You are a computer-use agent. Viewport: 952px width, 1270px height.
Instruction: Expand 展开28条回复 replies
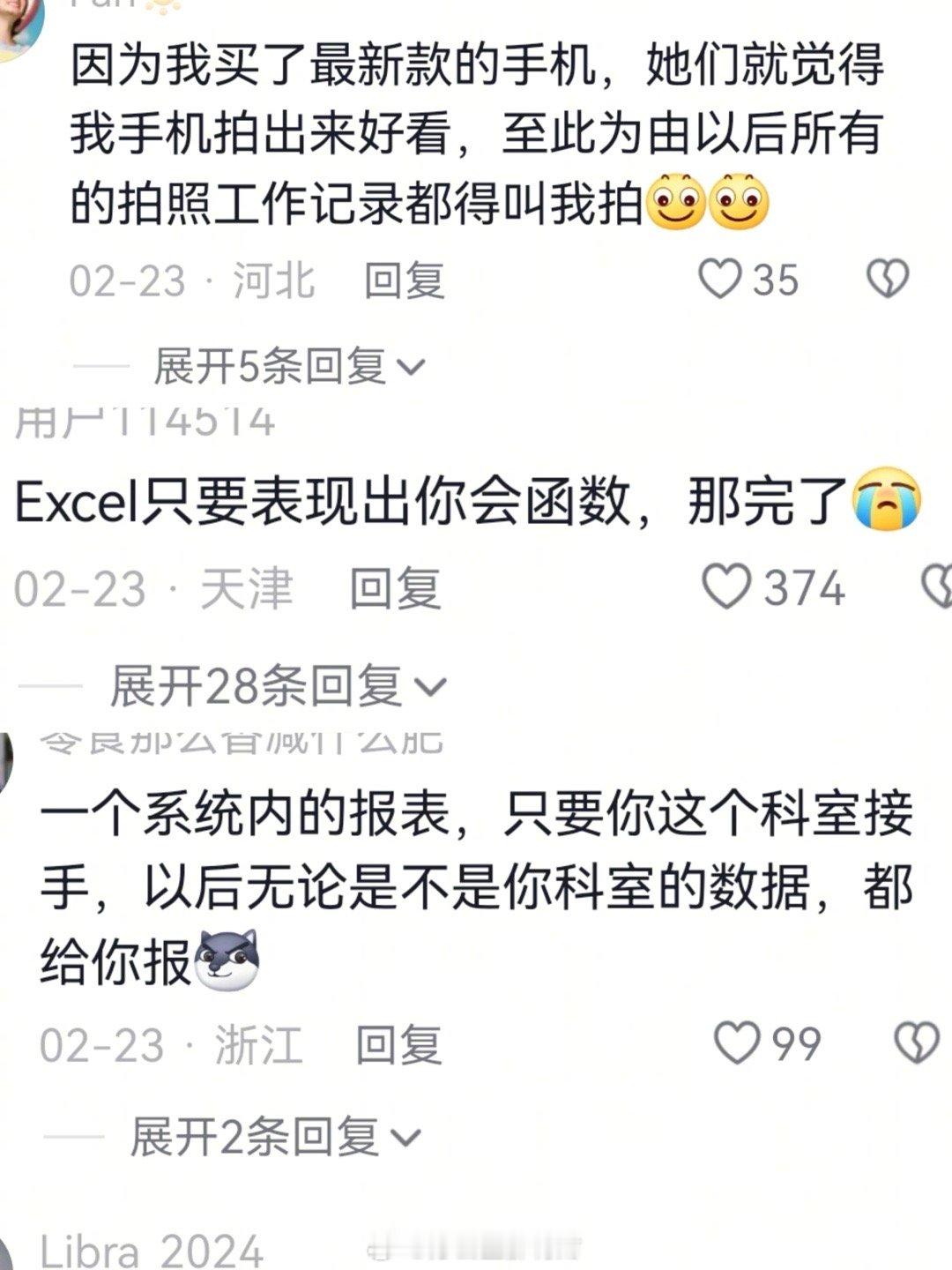tap(278, 686)
